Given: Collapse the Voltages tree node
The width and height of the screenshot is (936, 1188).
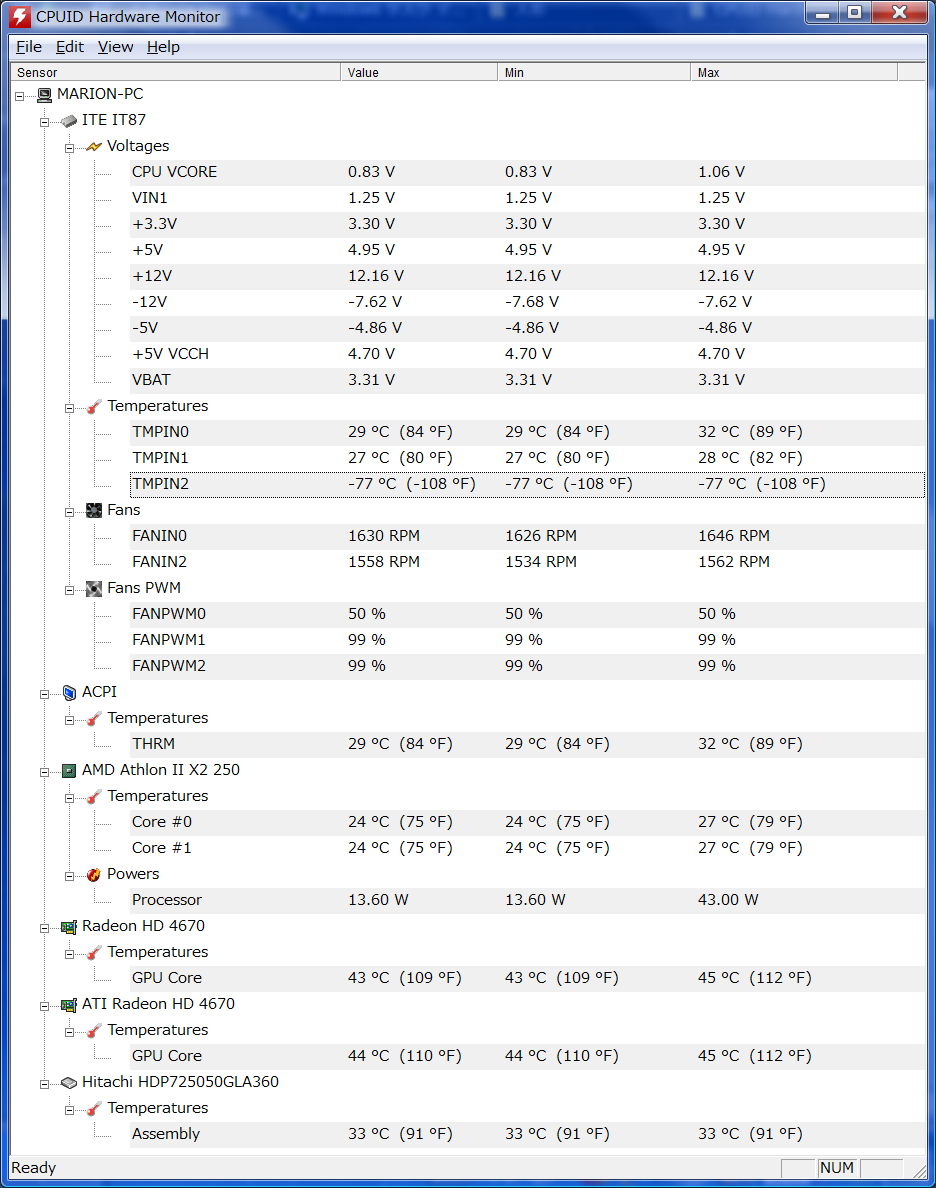Looking at the screenshot, I should (x=69, y=148).
